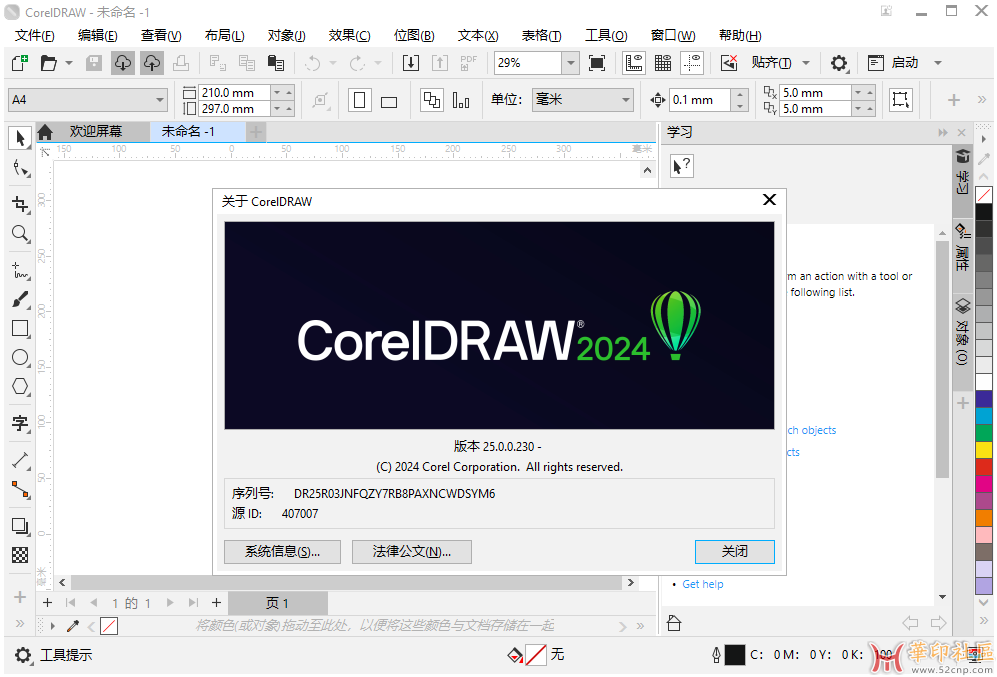Set page to landscape orientation
Viewport: 997px width, 677px height.
tap(388, 100)
